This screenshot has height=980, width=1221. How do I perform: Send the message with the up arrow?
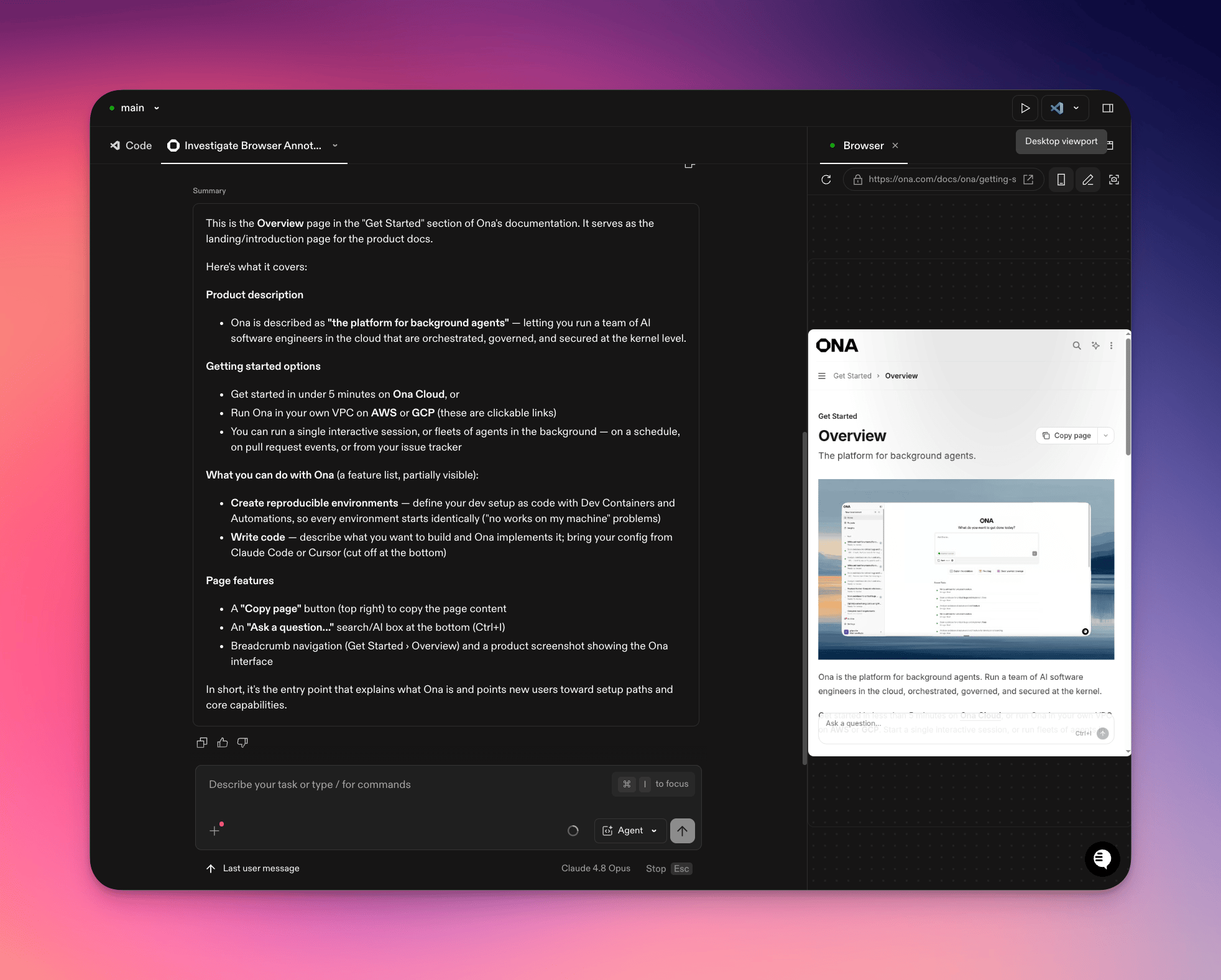tap(683, 831)
